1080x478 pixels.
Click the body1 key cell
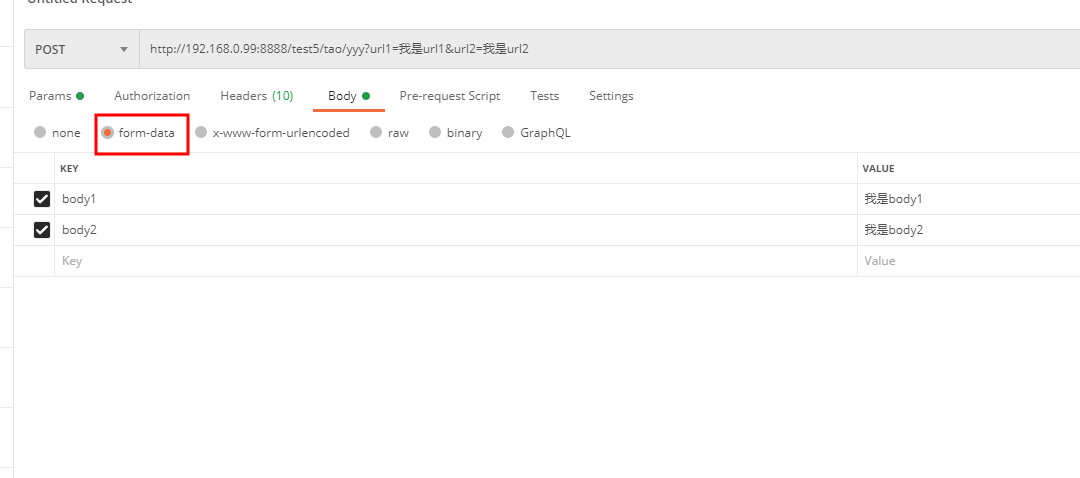[x=456, y=199]
